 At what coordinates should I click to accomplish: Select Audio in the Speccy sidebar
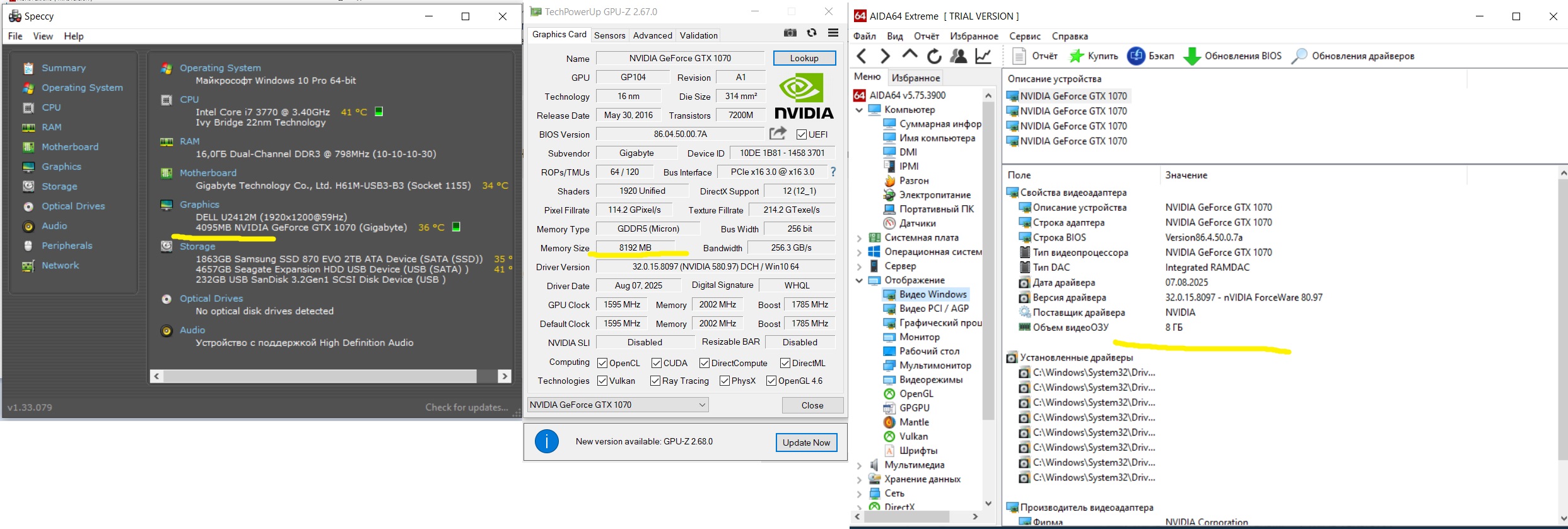tap(54, 226)
